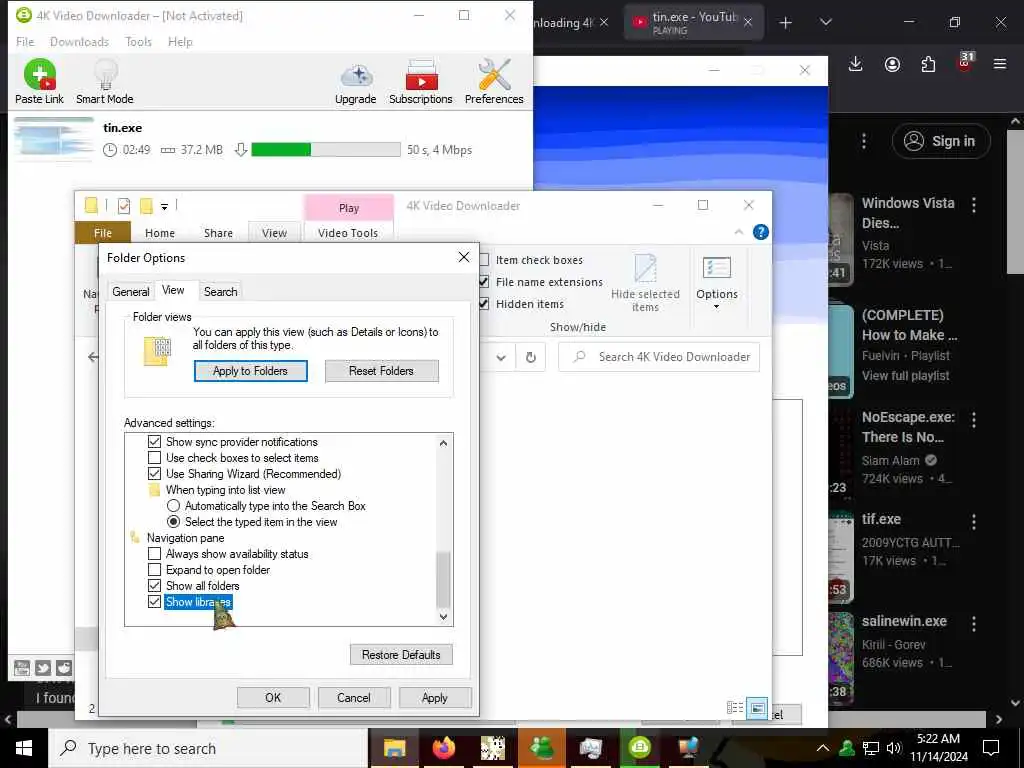Screen dimensions: 1024x768
Task: Toggle File name extensions checkbox in ribbon
Action: [484, 282]
